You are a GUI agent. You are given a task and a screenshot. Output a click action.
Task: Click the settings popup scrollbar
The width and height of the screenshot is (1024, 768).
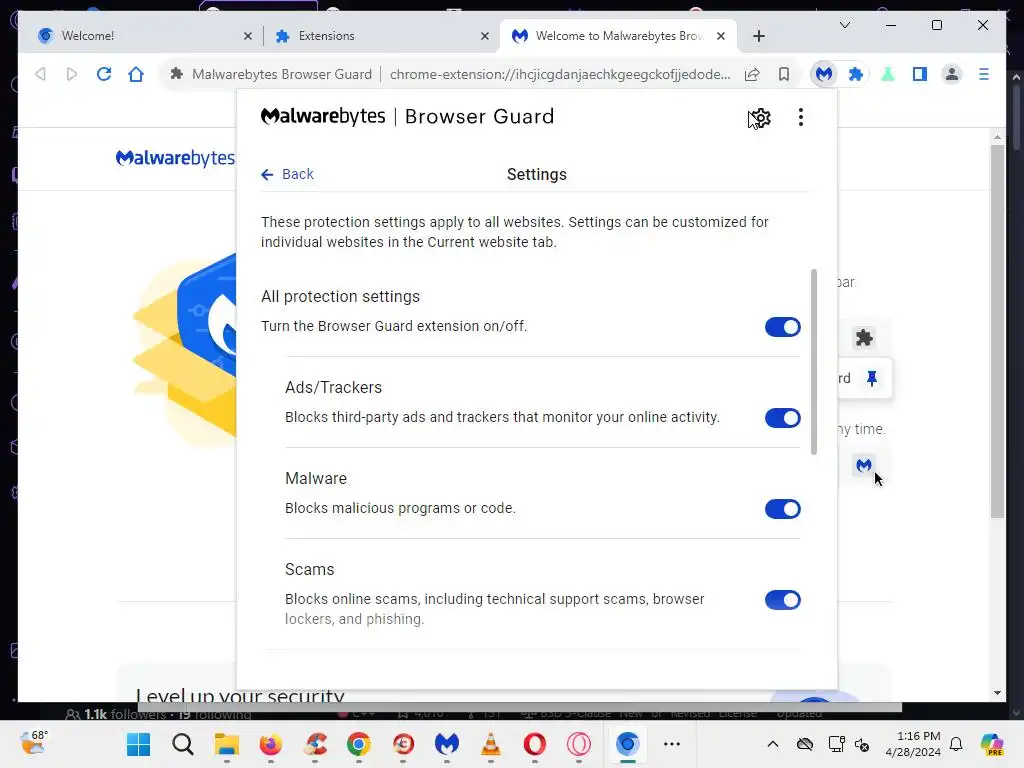click(x=814, y=362)
